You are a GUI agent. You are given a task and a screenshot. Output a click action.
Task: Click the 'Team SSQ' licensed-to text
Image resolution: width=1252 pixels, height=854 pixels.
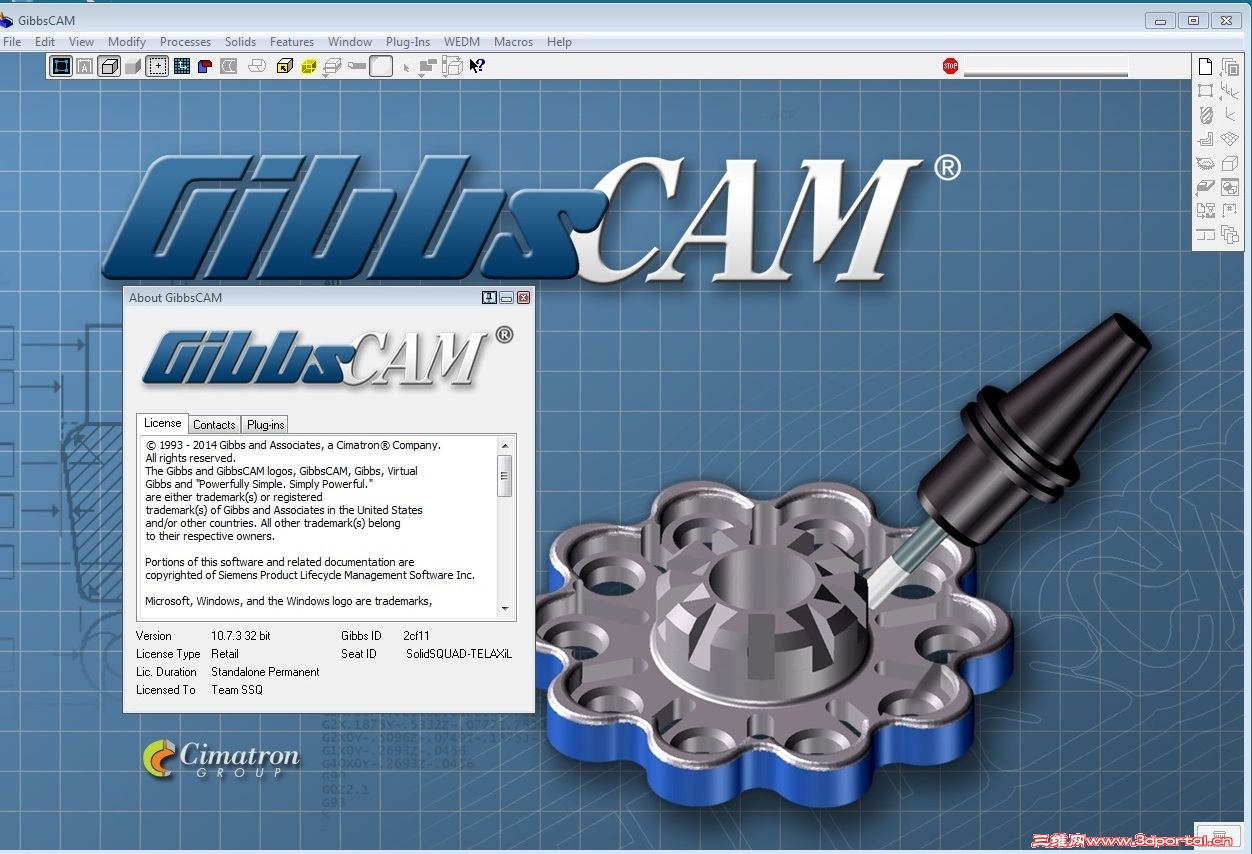pos(237,690)
